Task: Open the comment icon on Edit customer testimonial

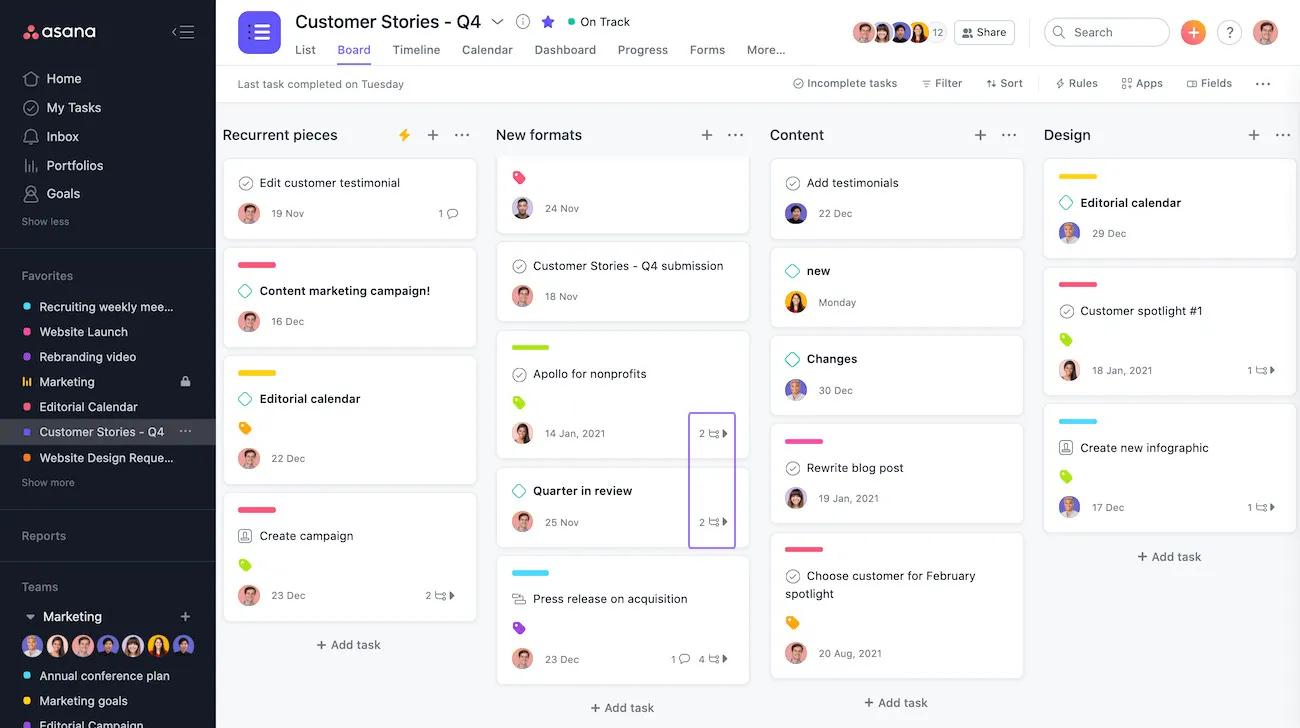Action: [x=452, y=213]
